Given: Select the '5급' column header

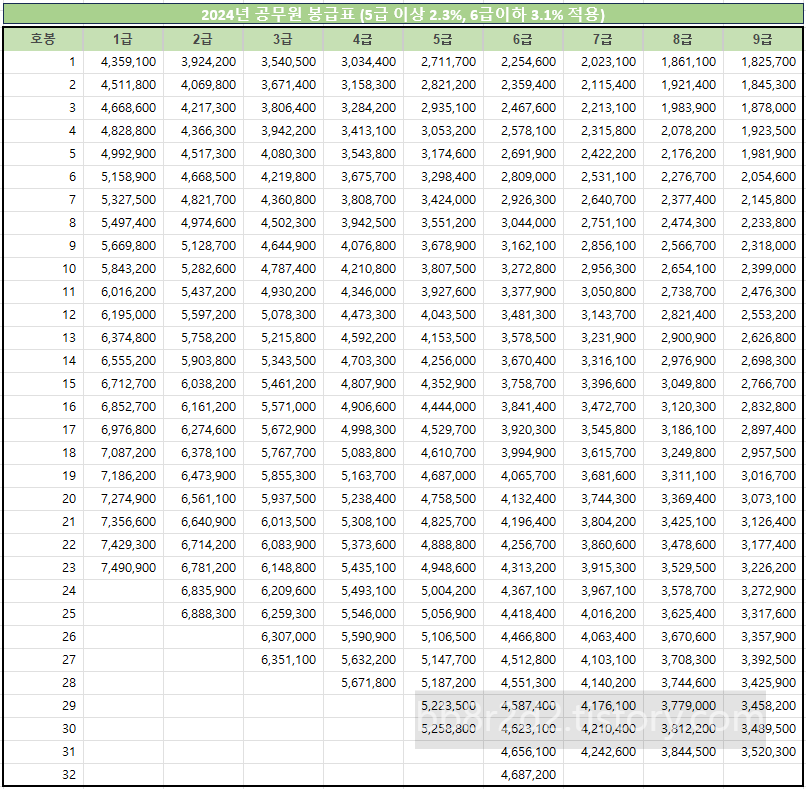Looking at the screenshot, I should point(443,39).
